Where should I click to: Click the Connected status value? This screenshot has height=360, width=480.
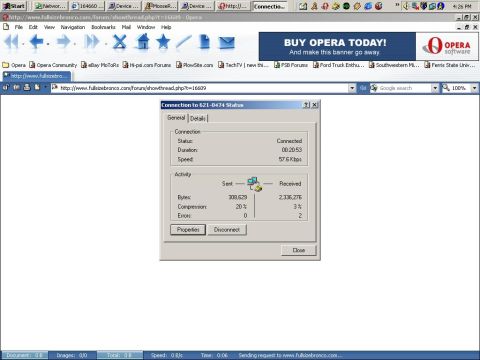tap(289, 141)
